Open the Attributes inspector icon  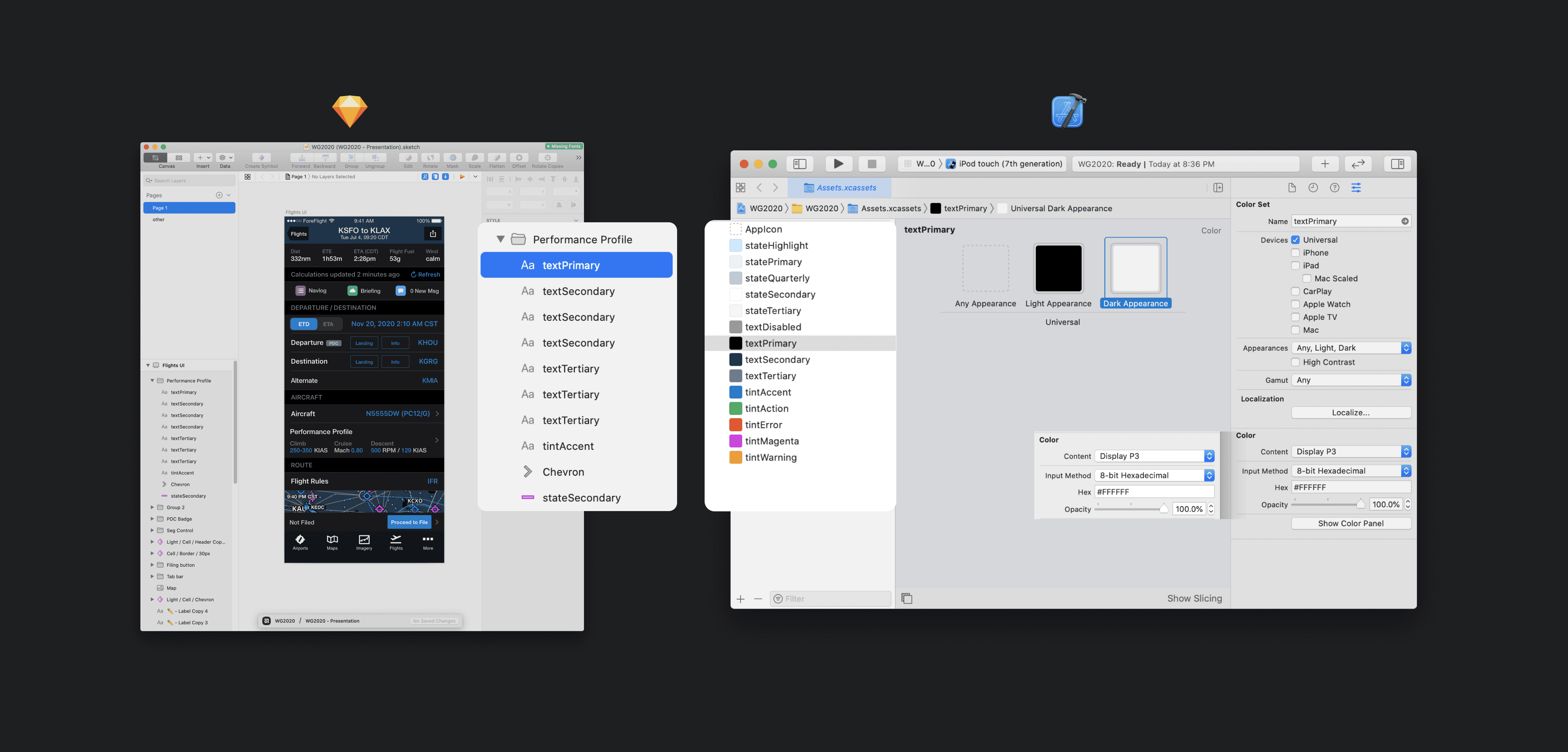click(x=1356, y=188)
